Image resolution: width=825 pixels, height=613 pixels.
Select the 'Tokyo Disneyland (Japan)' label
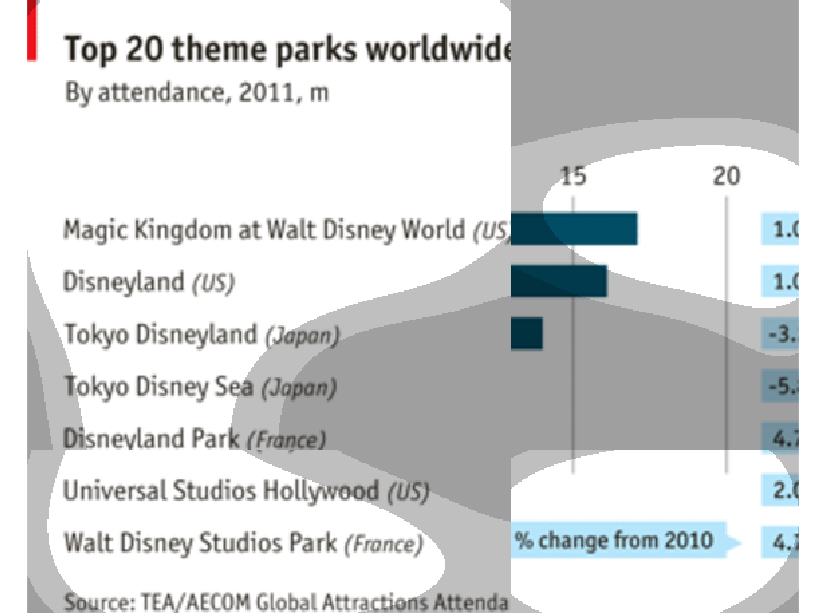pos(202,335)
